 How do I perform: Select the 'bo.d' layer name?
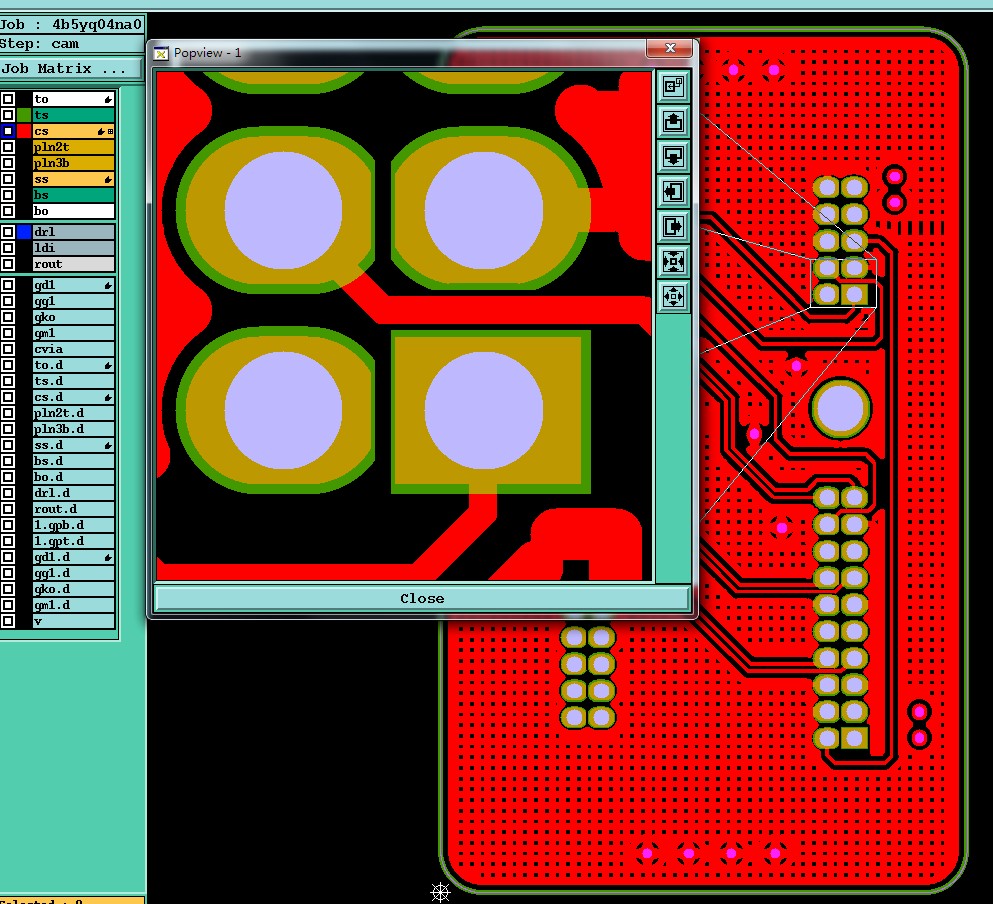(73, 477)
